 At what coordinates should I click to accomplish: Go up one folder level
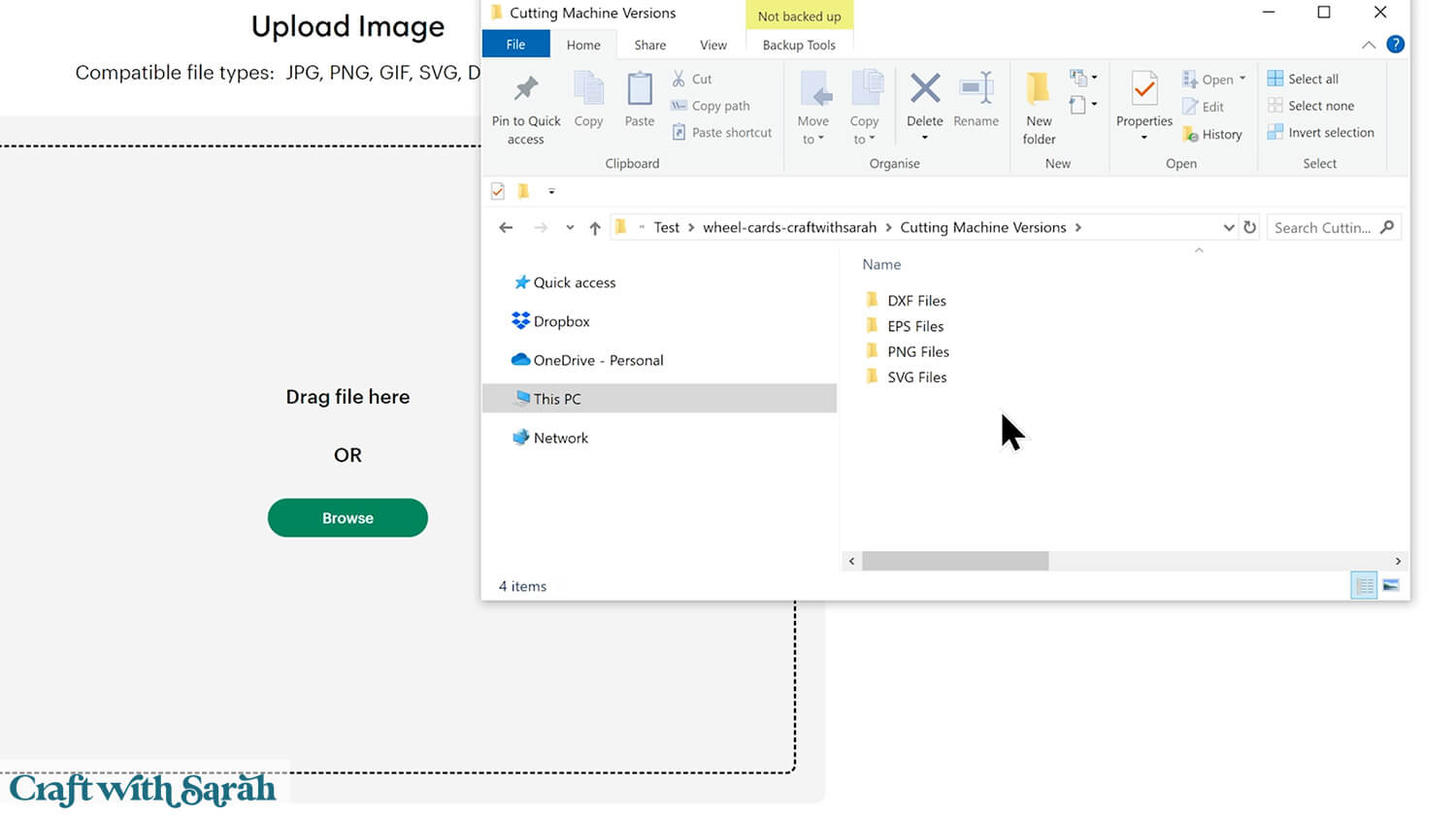[x=595, y=228]
